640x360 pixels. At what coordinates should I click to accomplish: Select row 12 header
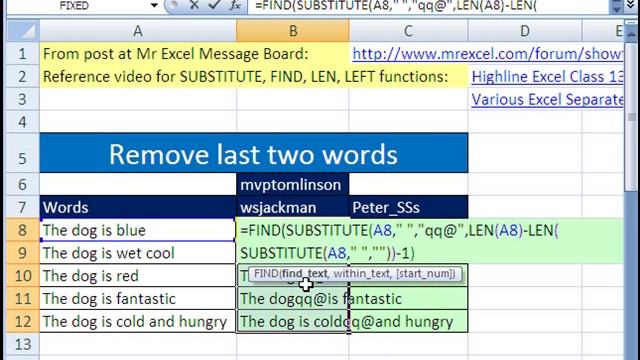tap(23, 321)
